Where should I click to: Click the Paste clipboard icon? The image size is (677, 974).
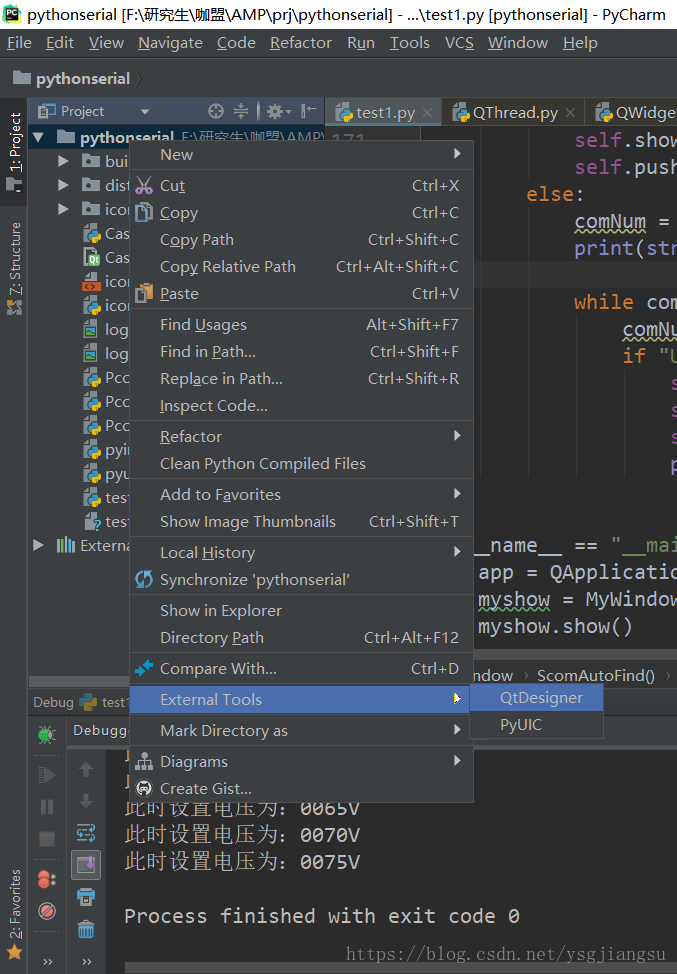(144, 293)
